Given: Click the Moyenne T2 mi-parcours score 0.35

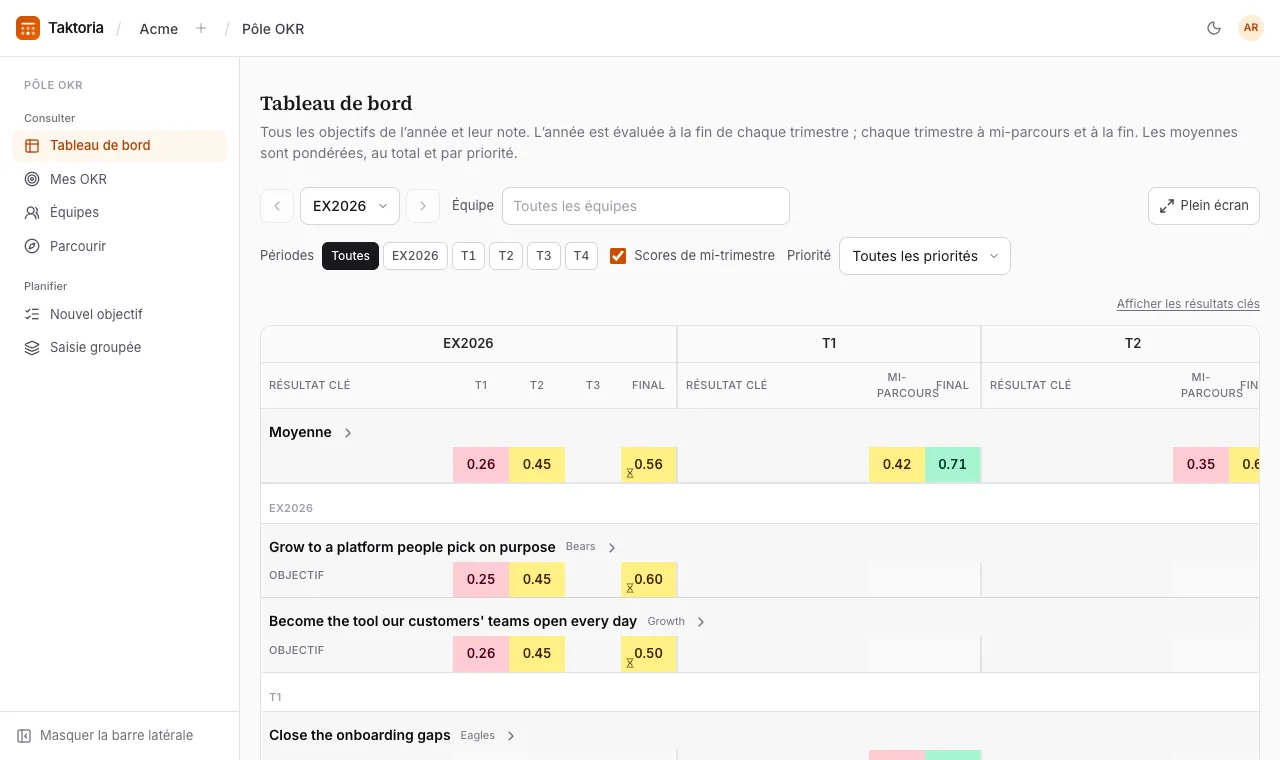Looking at the screenshot, I should click(1201, 465).
